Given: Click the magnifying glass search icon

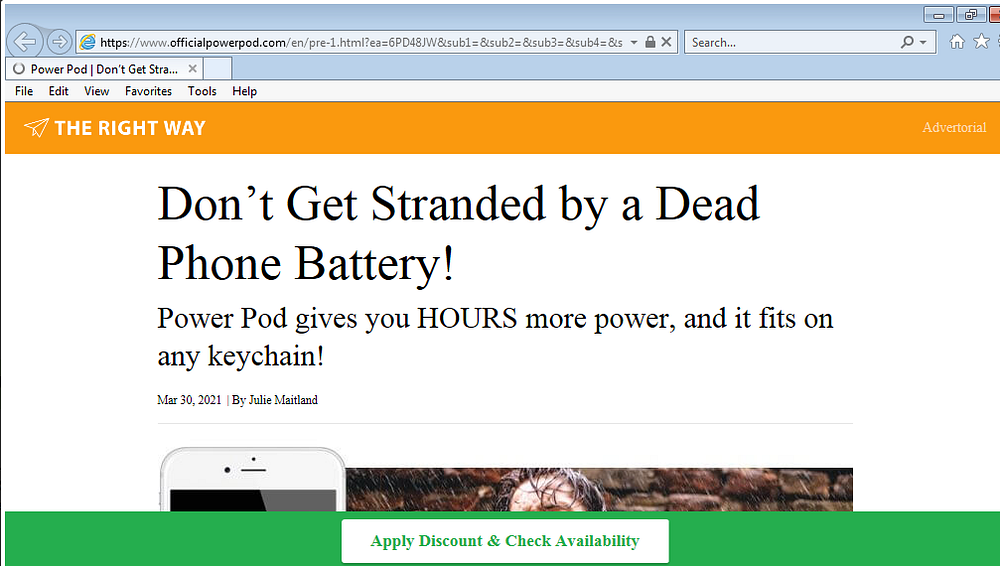Looking at the screenshot, I should [x=907, y=42].
